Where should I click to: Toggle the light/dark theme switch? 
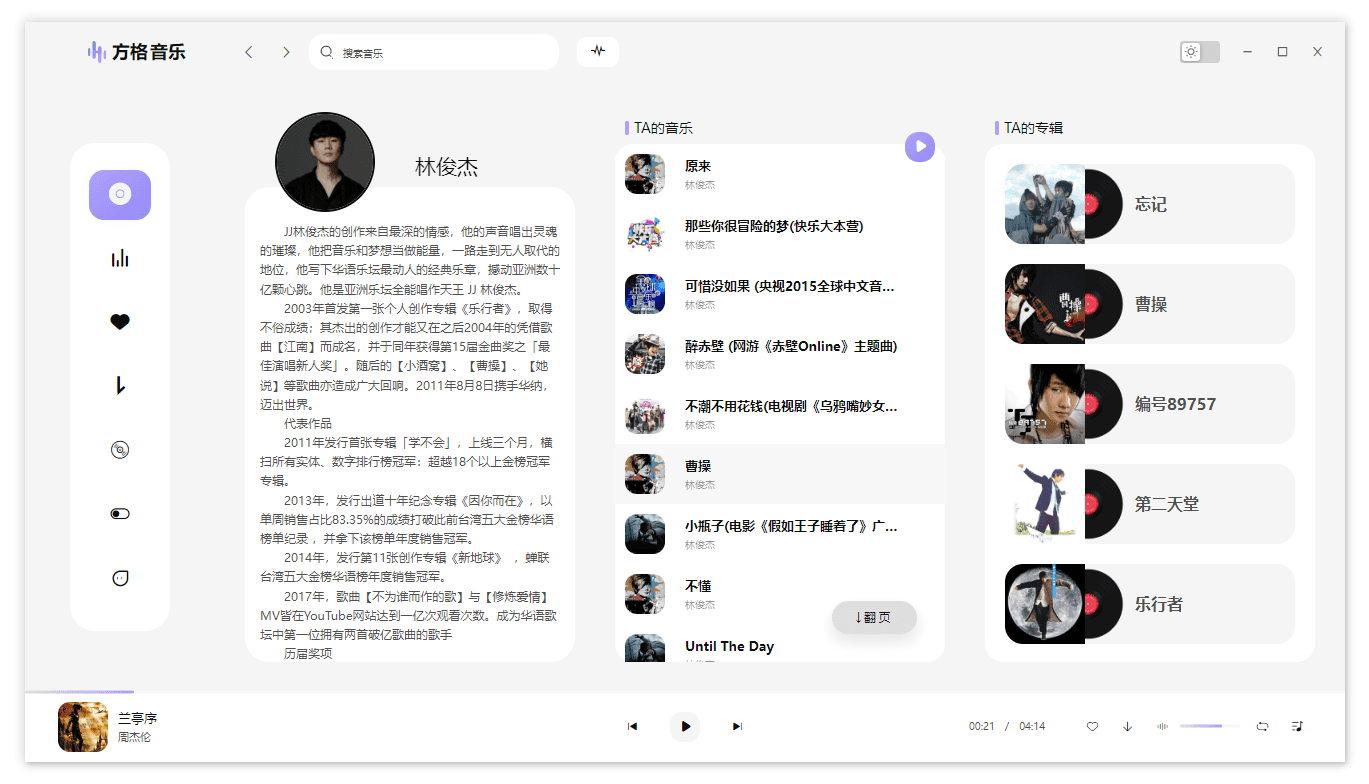[1199, 52]
